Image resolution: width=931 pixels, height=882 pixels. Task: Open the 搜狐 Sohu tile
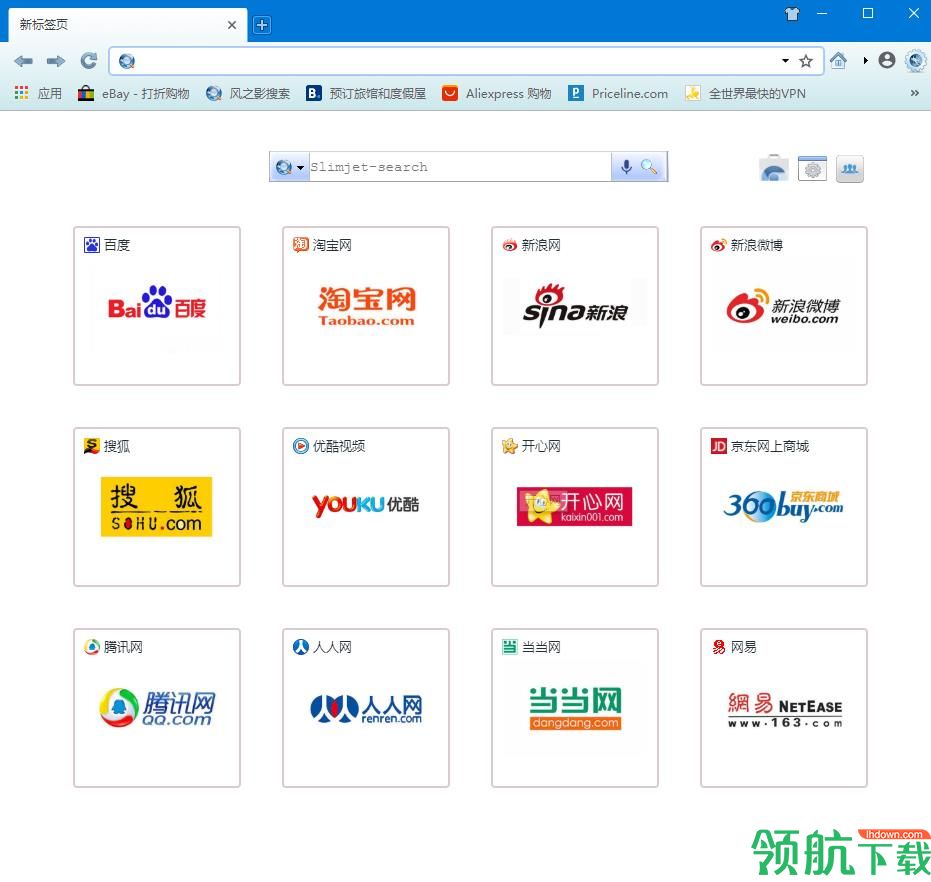click(x=157, y=507)
